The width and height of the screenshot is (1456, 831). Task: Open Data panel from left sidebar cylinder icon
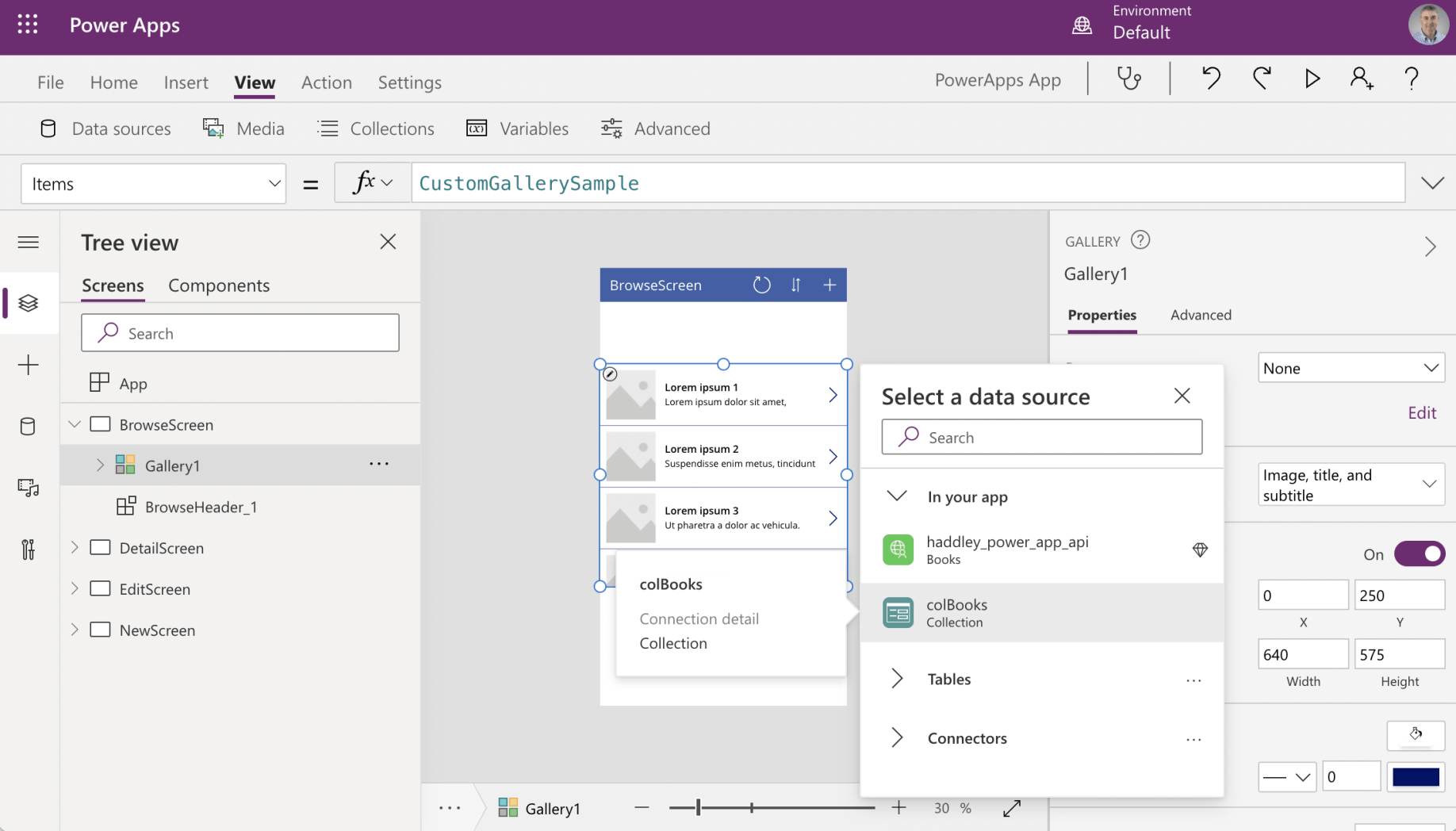coord(28,427)
